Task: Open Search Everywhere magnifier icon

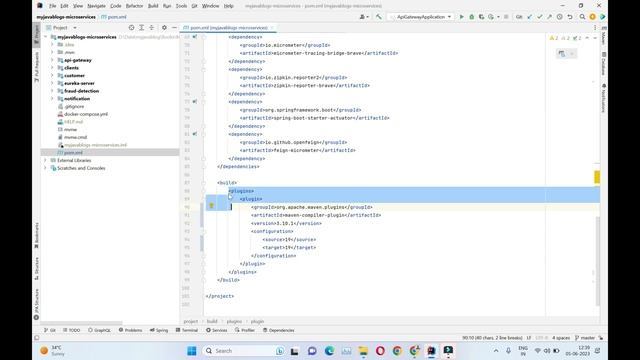Action: pos(582,17)
